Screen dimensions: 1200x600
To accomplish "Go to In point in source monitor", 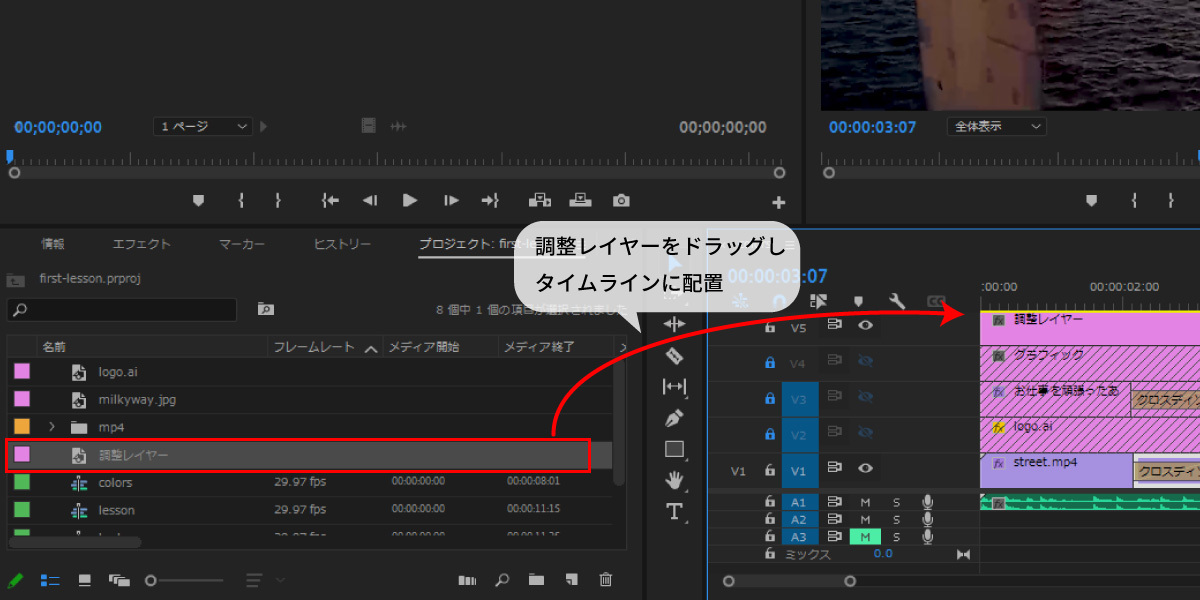I will coord(330,200).
